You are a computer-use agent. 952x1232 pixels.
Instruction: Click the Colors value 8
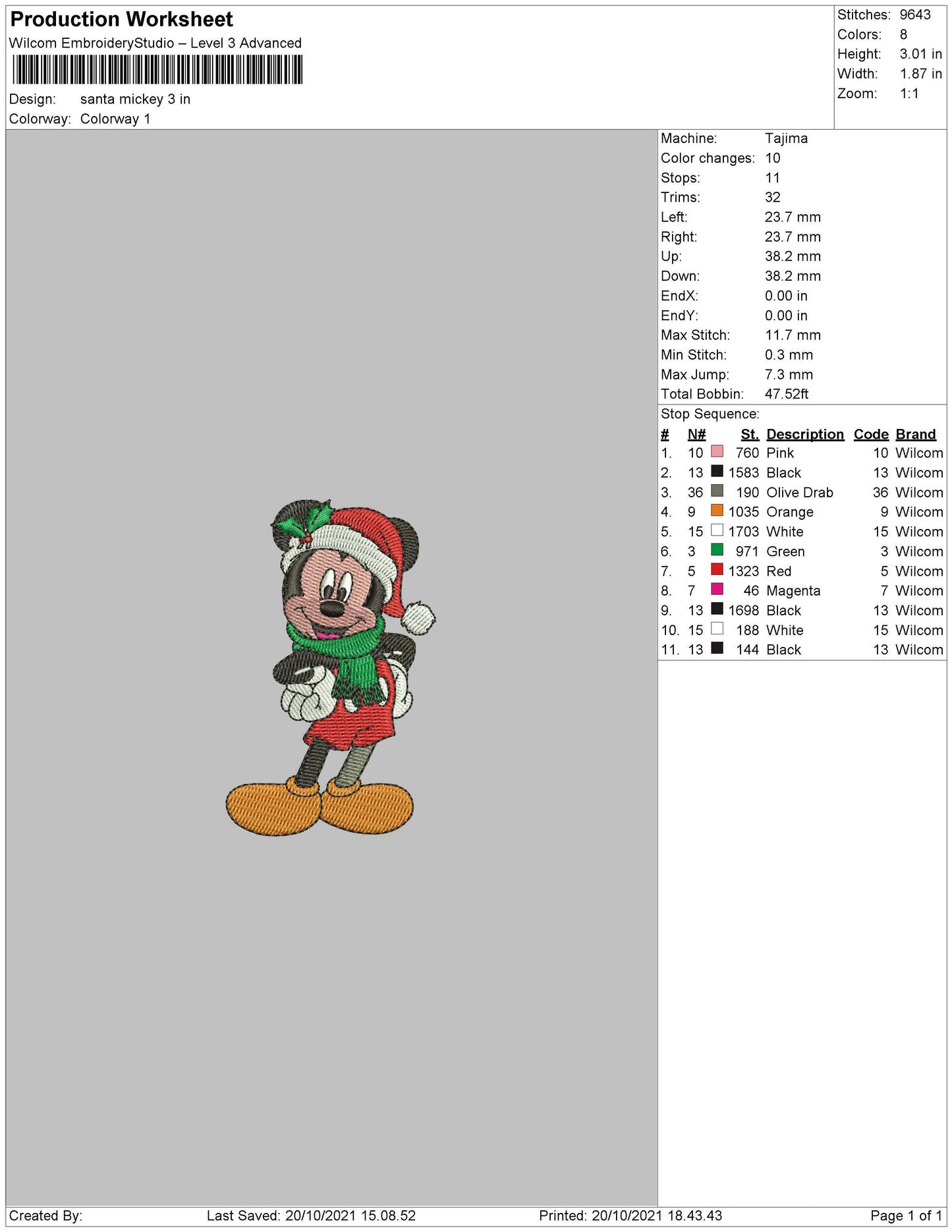[x=903, y=34]
